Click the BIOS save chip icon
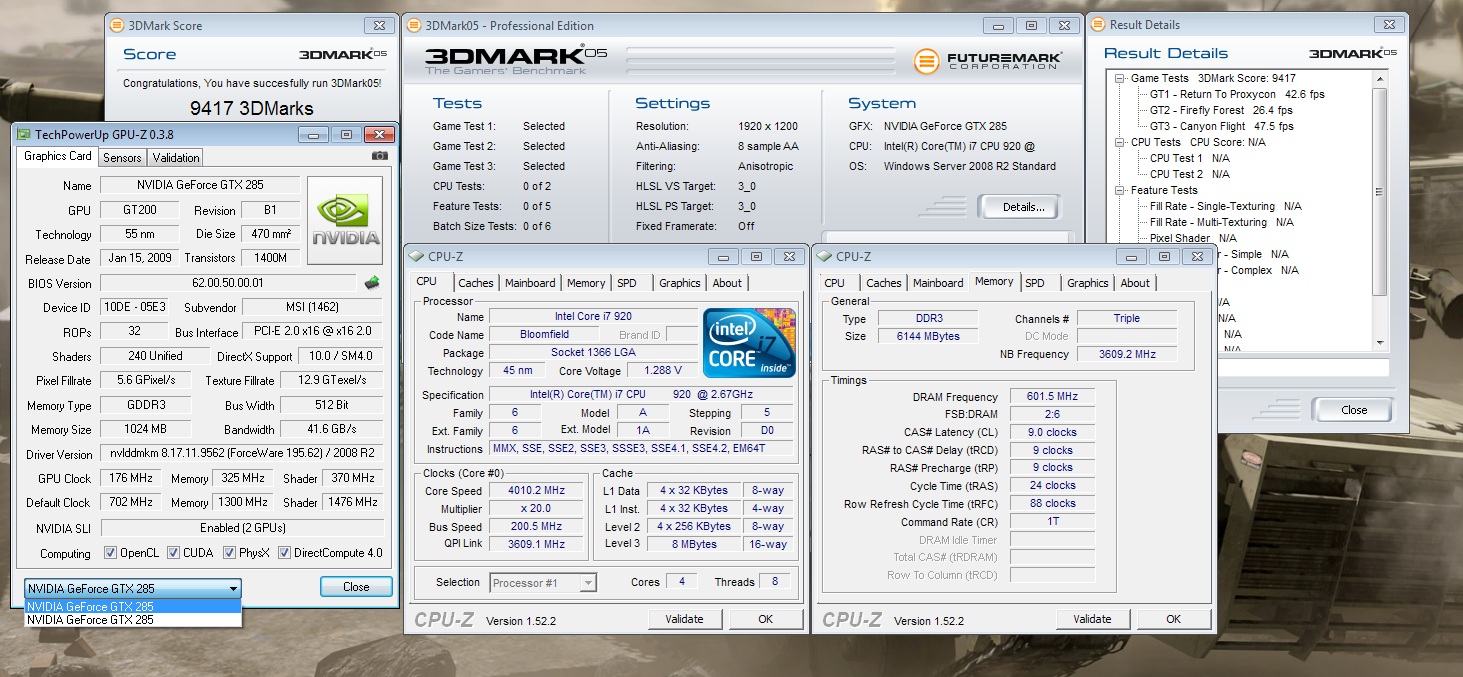1463x677 pixels. (372, 283)
